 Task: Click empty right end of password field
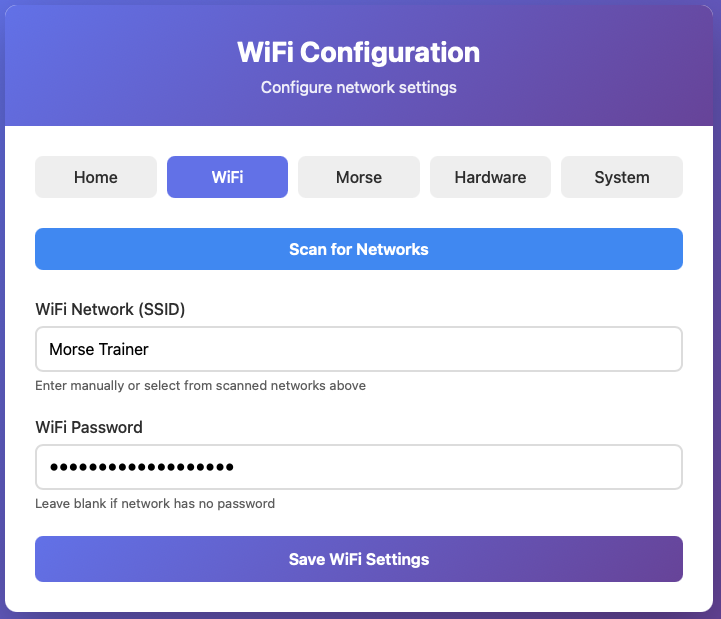coord(620,467)
